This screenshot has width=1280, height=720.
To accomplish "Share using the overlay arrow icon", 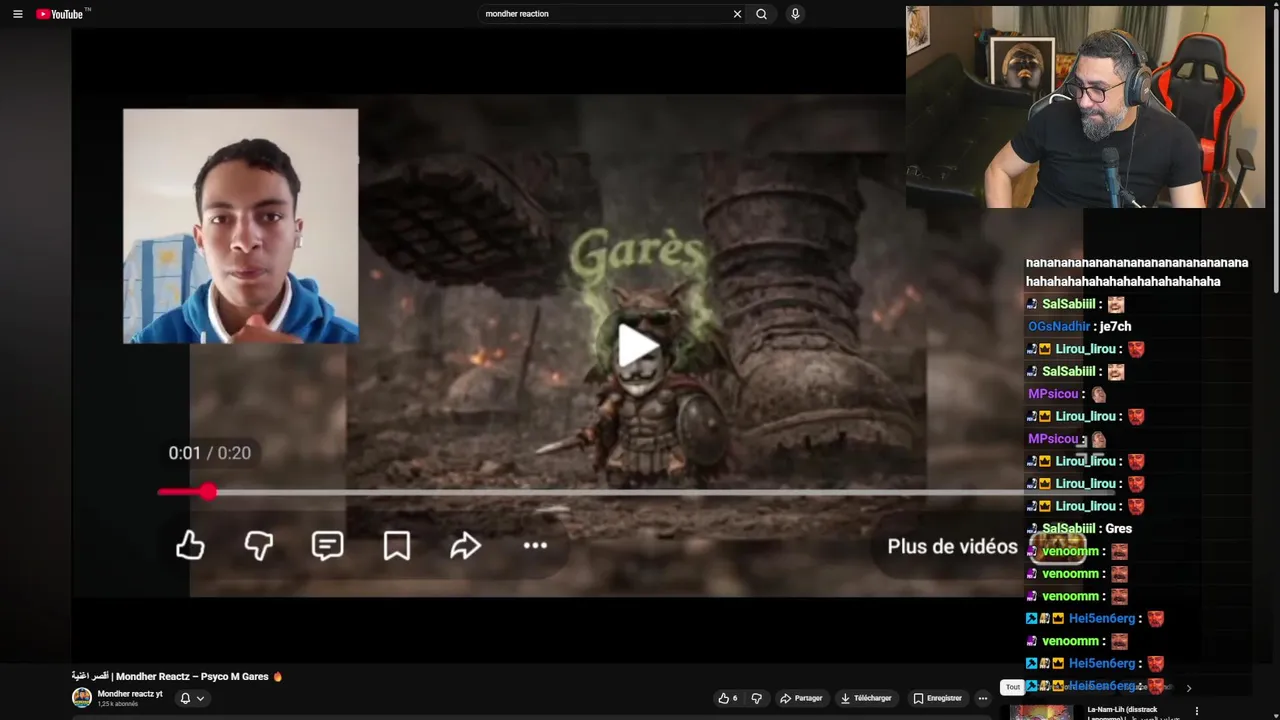I will tap(466, 545).
